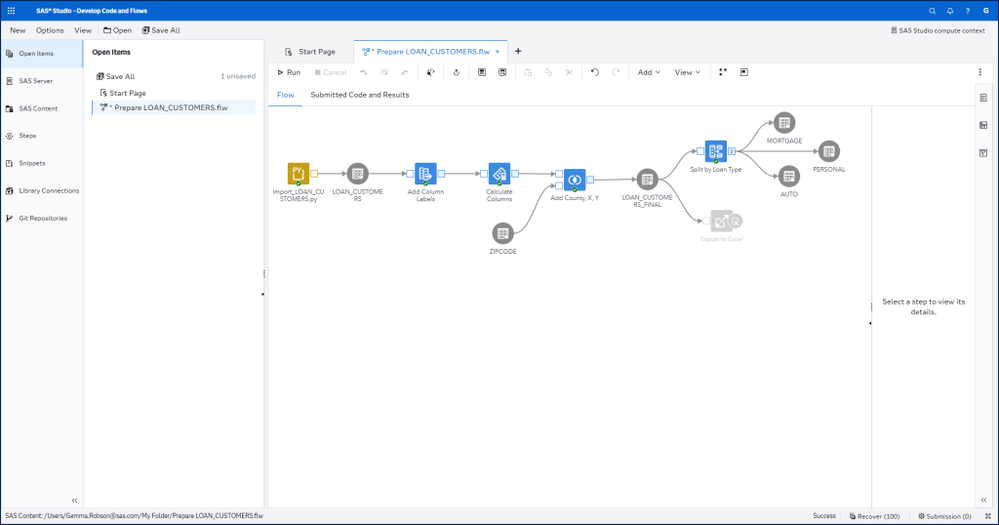
Task: Add a new tab with plus
Action: pyautogui.click(x=518, y=52)
